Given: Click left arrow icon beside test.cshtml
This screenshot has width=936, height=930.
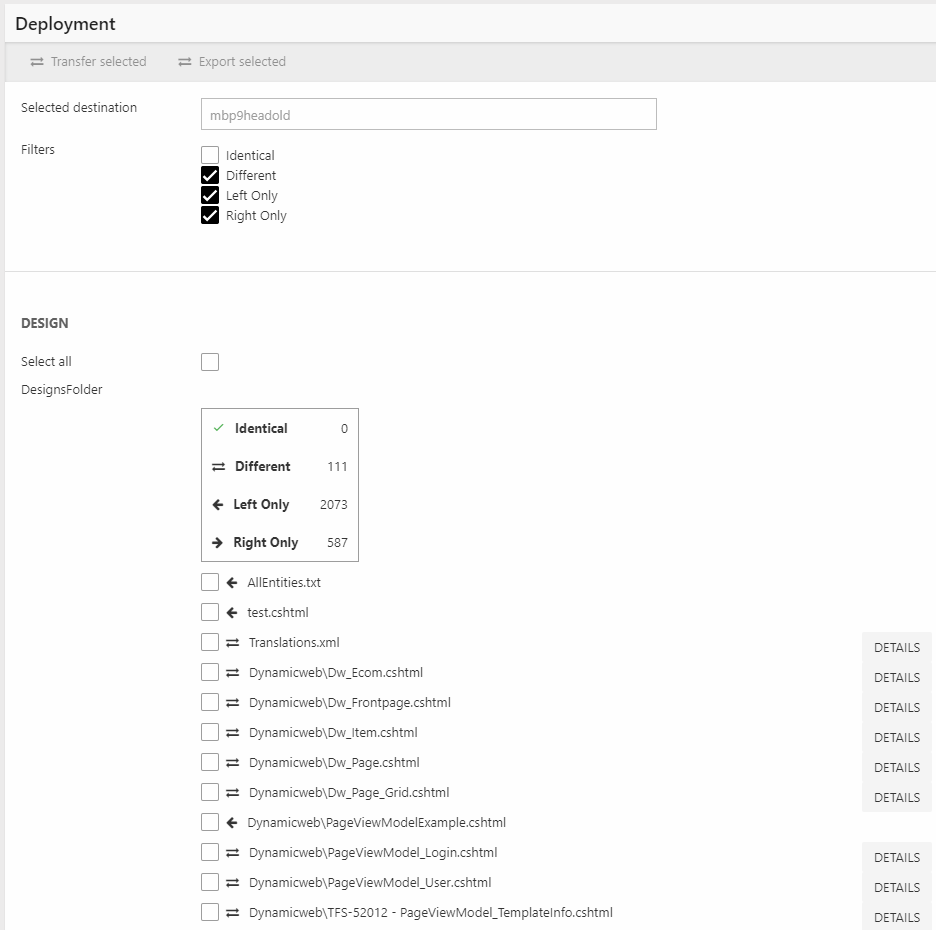Looking at the screenshot, I should click(232, 613).
